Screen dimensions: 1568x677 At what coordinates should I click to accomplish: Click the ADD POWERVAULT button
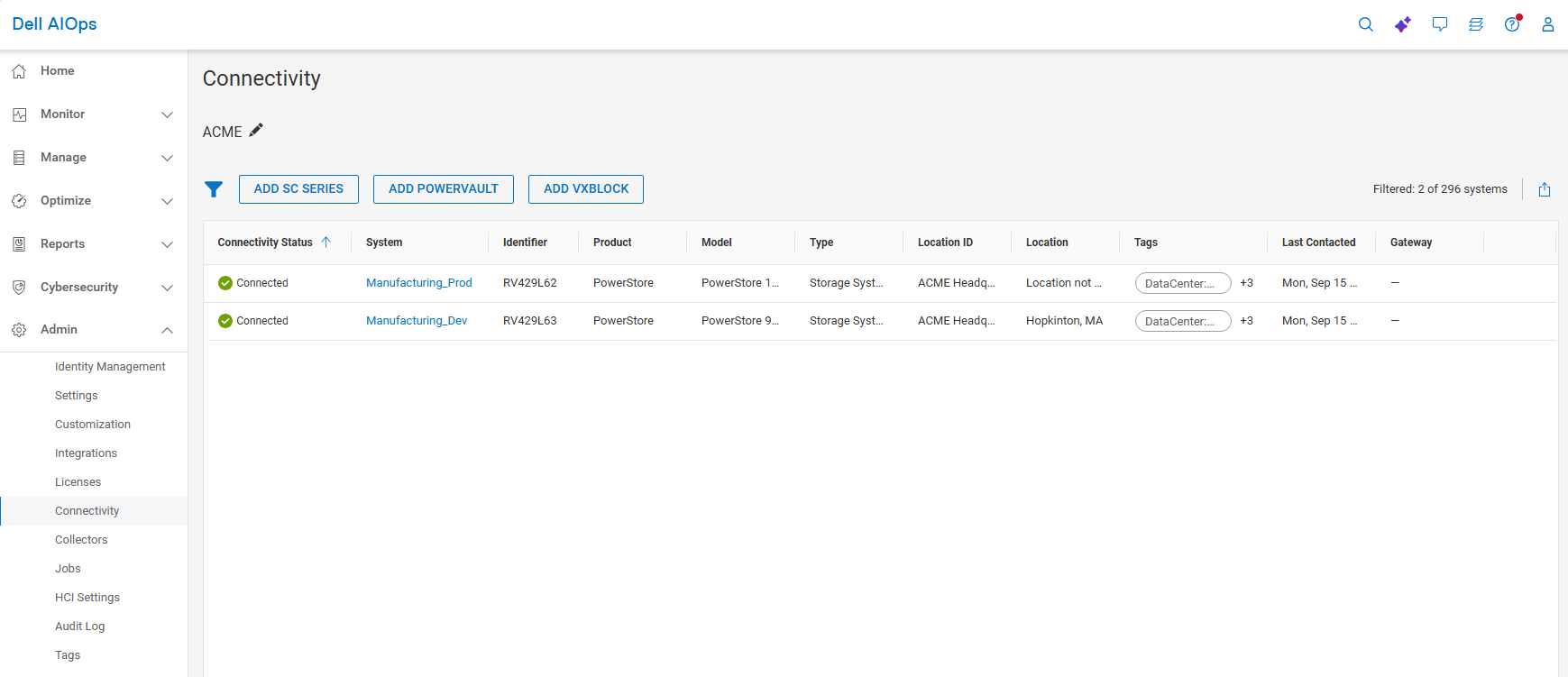tap(444, 189)
